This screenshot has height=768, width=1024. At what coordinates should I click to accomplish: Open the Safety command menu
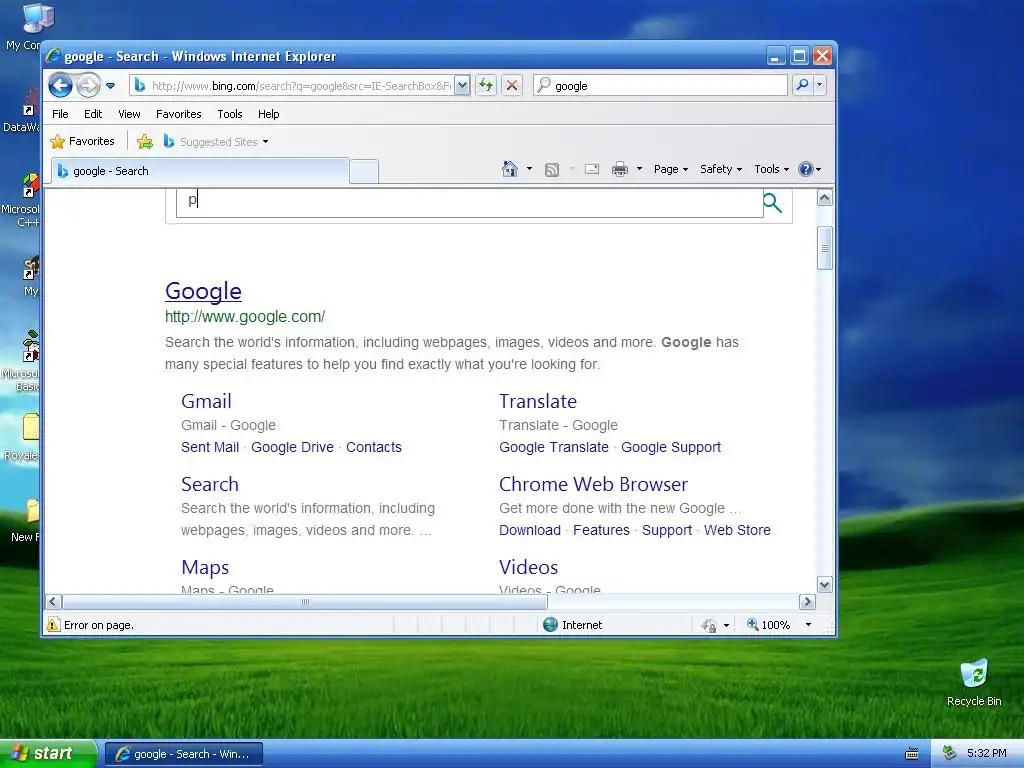point(721,169)
